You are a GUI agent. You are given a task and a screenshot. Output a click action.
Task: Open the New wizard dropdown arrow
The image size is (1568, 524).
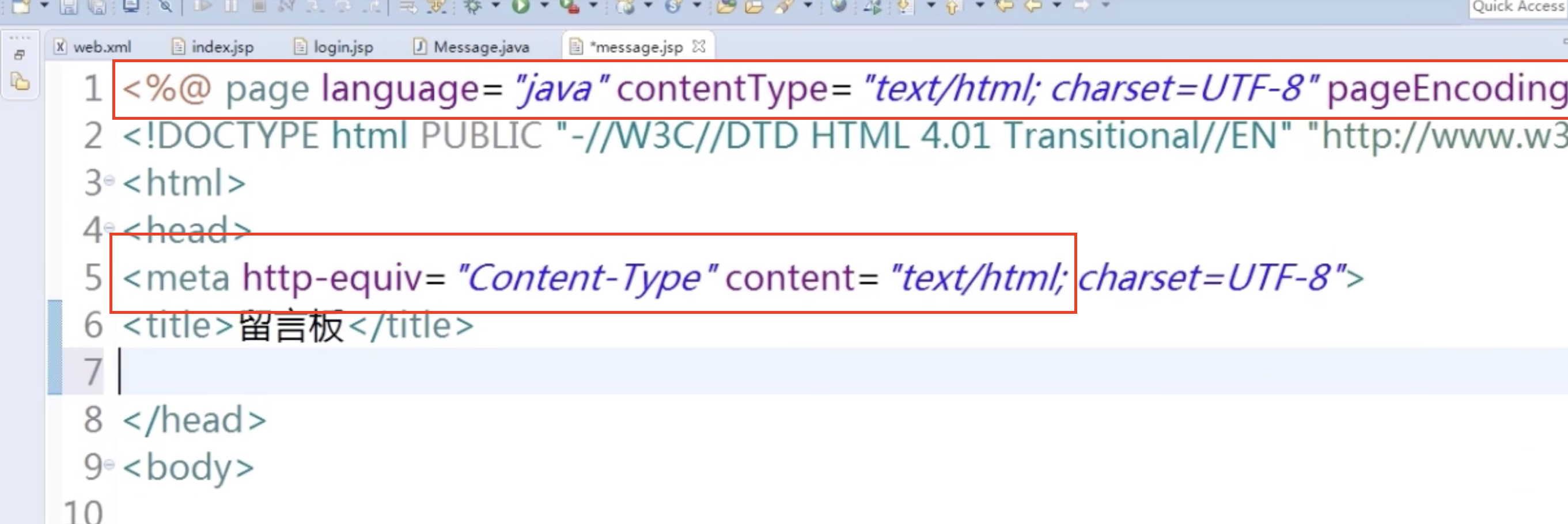coord(44,6)
